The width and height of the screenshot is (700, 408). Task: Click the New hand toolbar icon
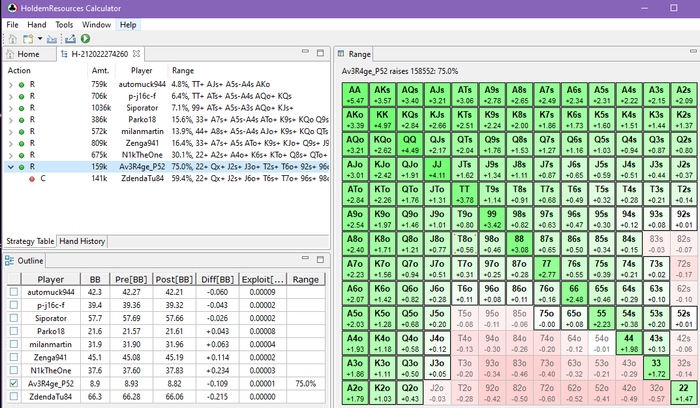point(28,39)
